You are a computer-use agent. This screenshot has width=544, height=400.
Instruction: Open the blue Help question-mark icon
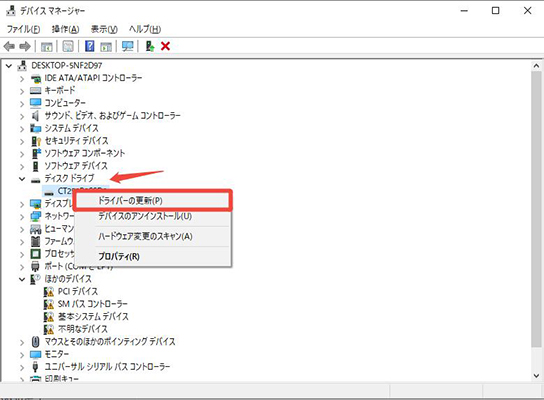90,46
